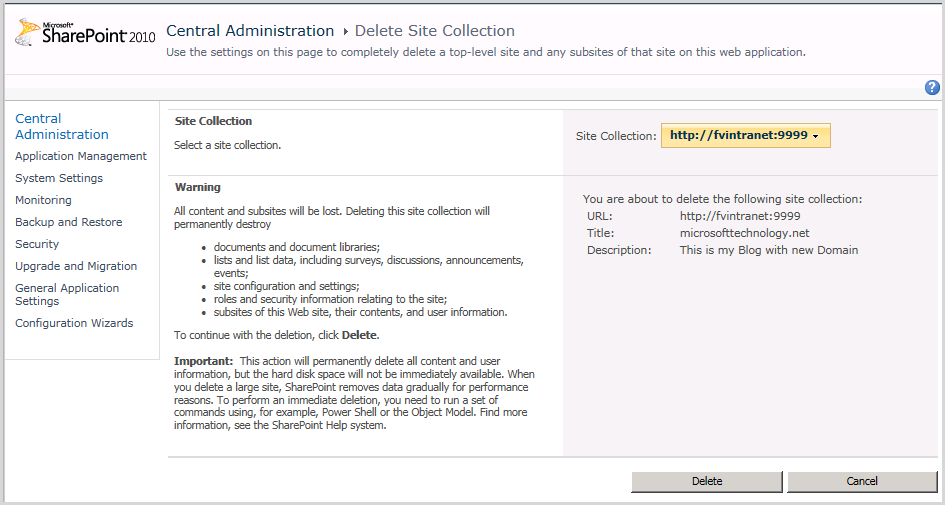The image size is (945, 505).
Task: Open Upgrade and Migration
Action: [76, 266]
